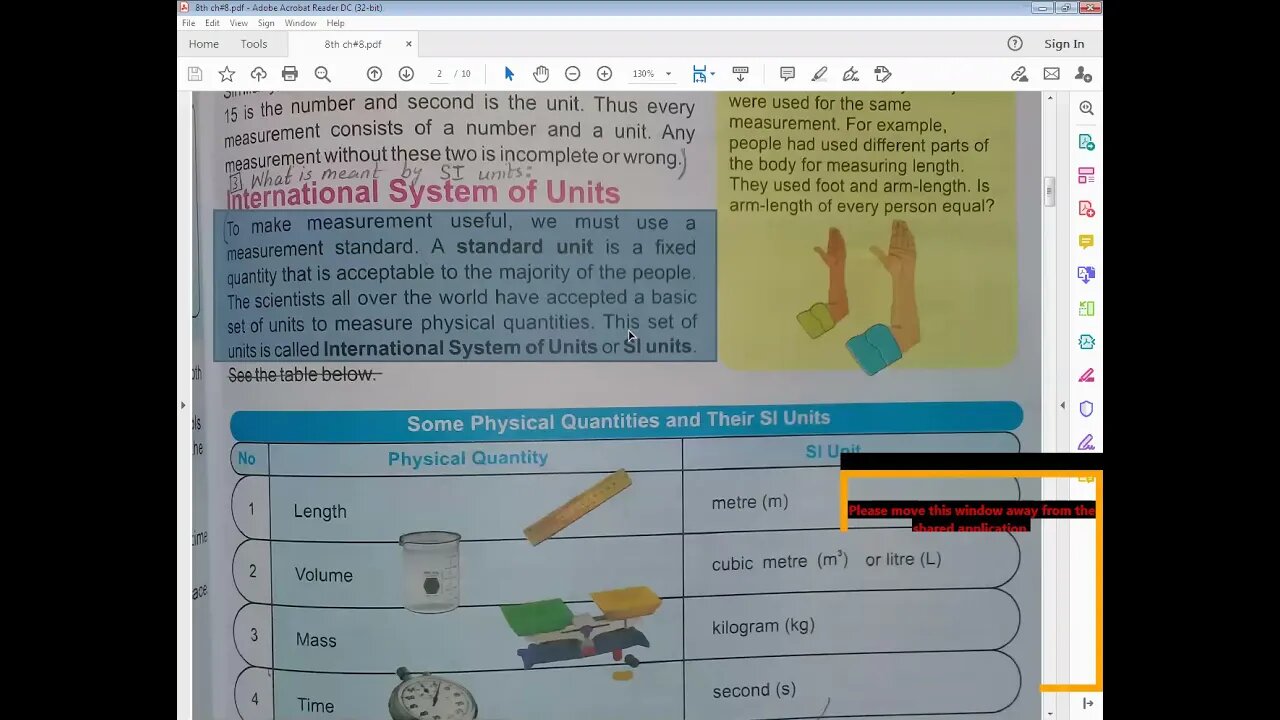Screen dimensions: 1280x720
Task: Upload file to cloud storage
Action: coord(258,74)
